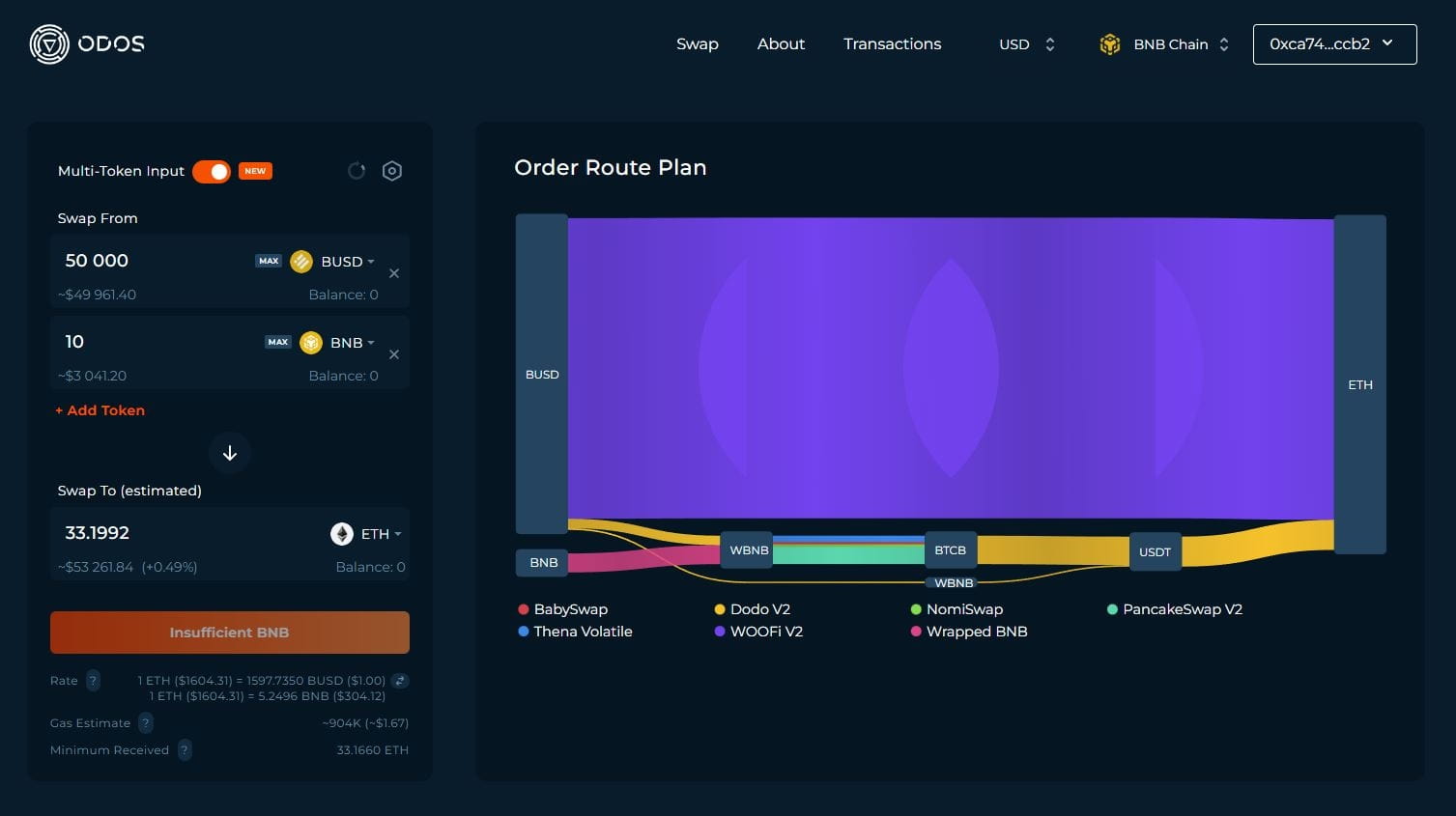Remove the BNB input token
Viewport: 1456px width, 816px height.
point(394,354)
